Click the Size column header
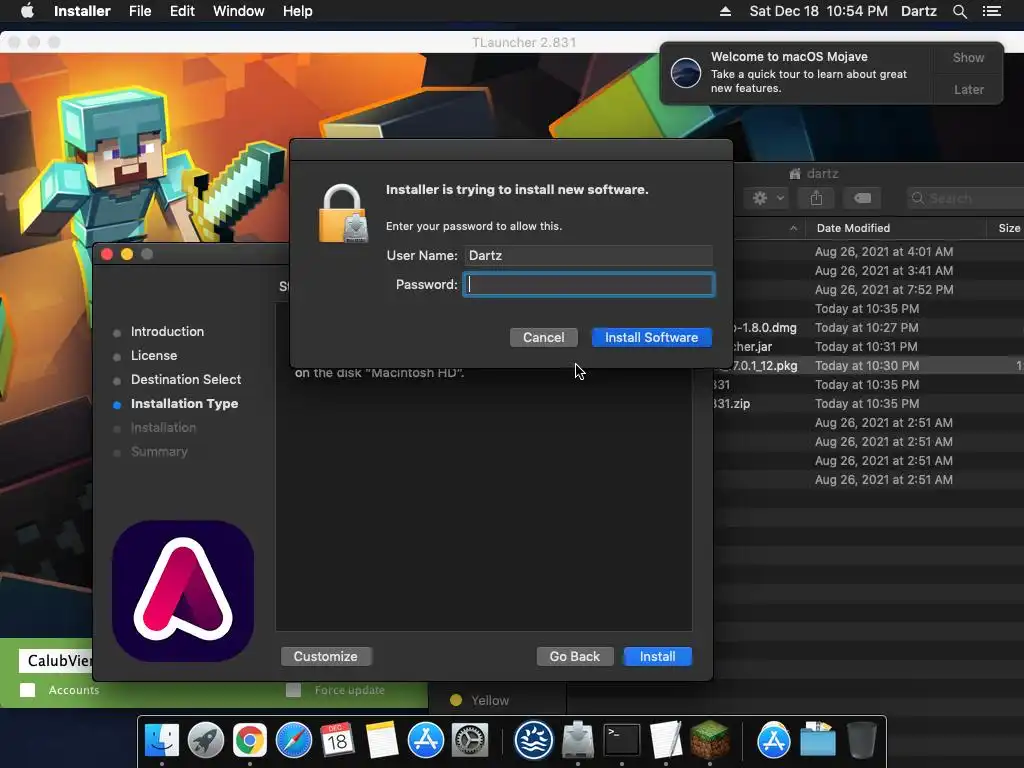Screen dimensions: 1024x768 click(1008, 228)
